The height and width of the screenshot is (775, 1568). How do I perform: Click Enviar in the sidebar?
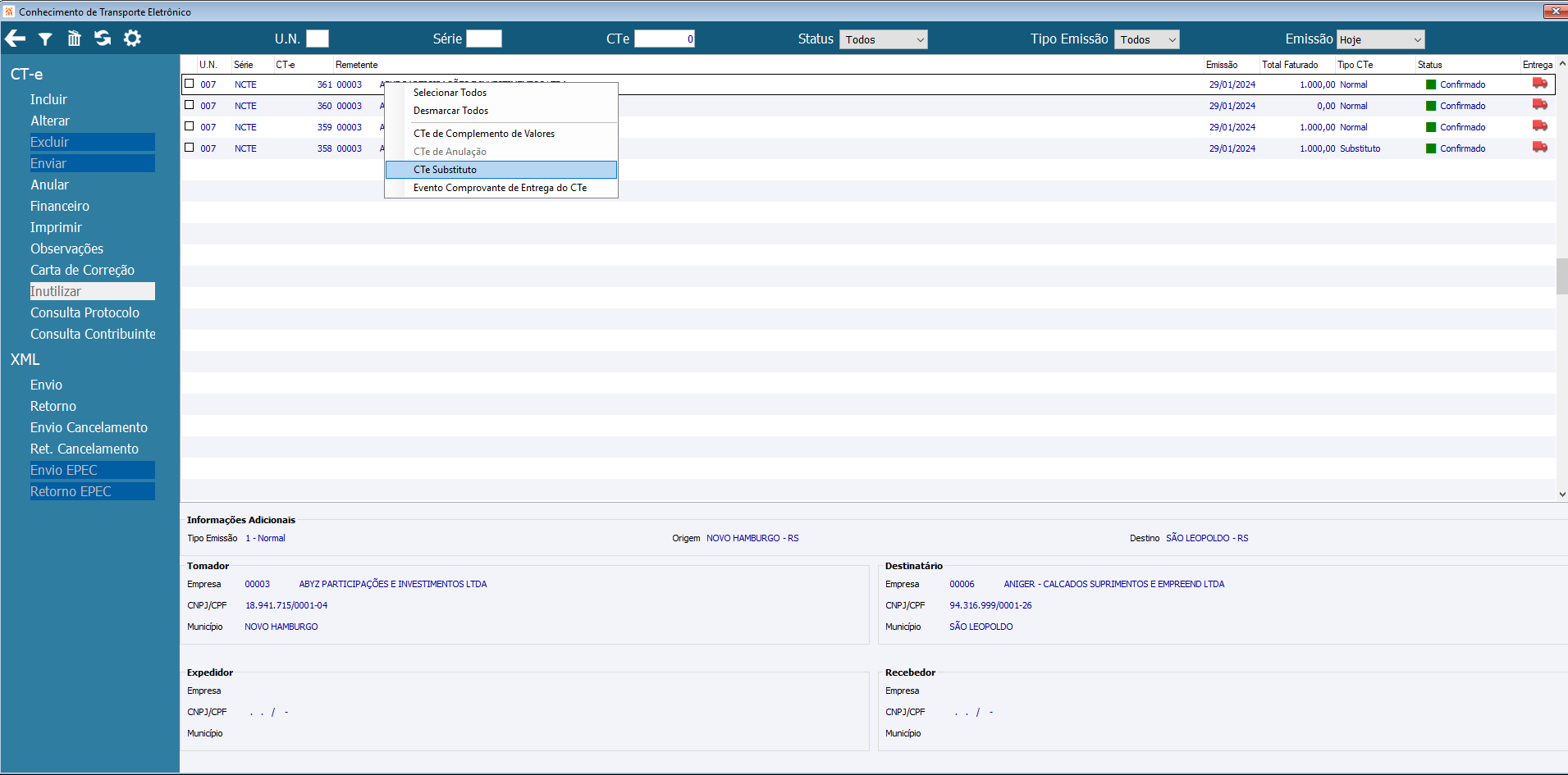pos(92,163)
